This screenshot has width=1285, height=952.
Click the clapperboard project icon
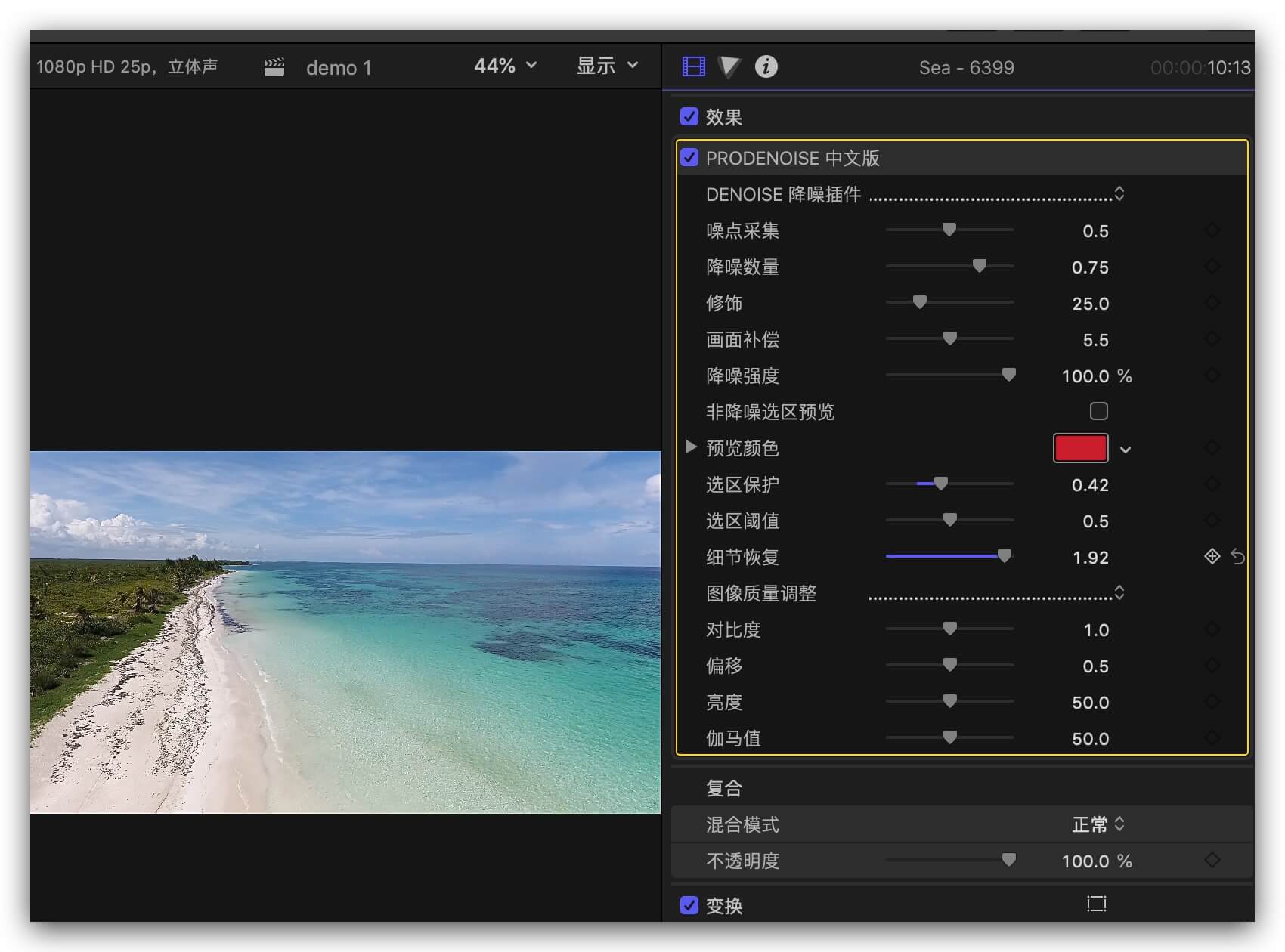(x=274, y=67)
